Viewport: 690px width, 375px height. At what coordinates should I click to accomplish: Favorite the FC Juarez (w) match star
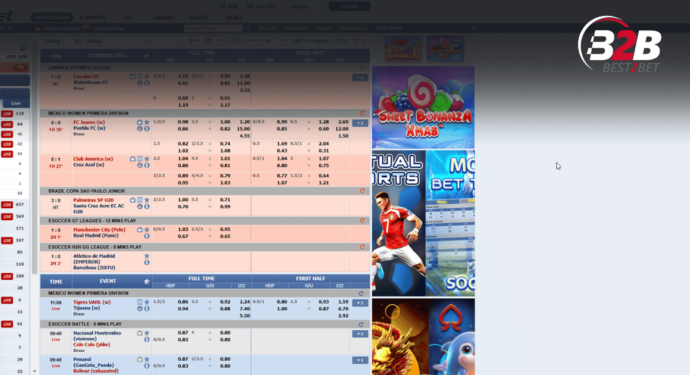pyautogui.click(x=147, y=122)
